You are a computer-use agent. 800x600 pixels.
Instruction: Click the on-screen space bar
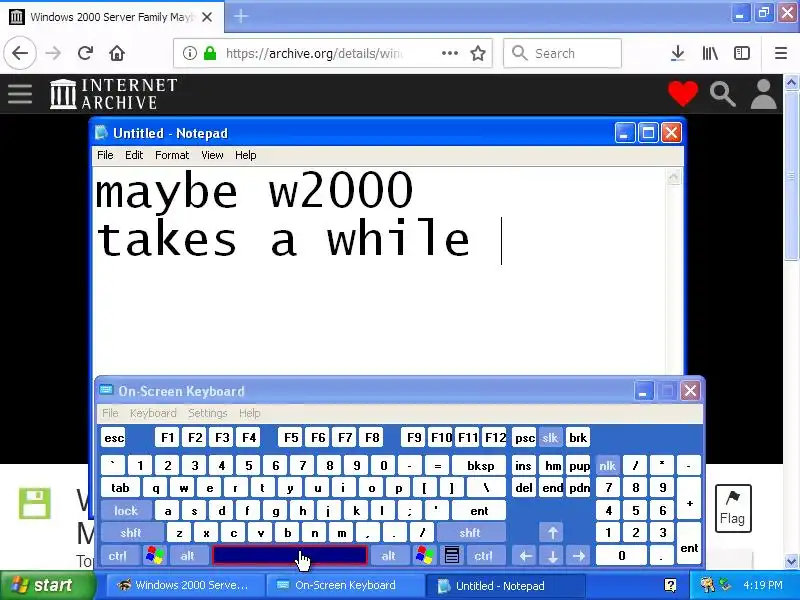point(289,556)
